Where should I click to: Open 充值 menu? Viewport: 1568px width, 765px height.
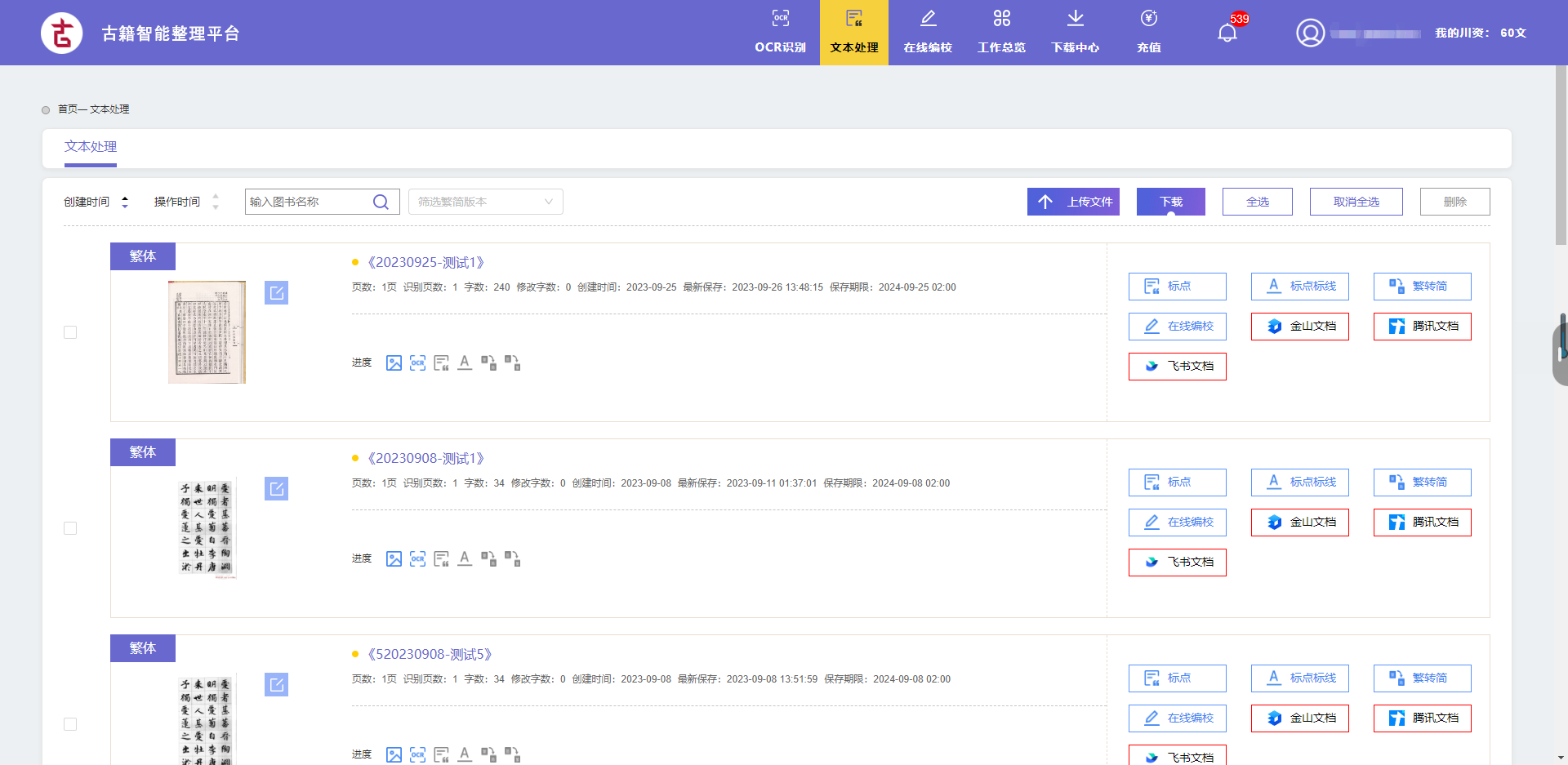click(x=1148, y=33)
